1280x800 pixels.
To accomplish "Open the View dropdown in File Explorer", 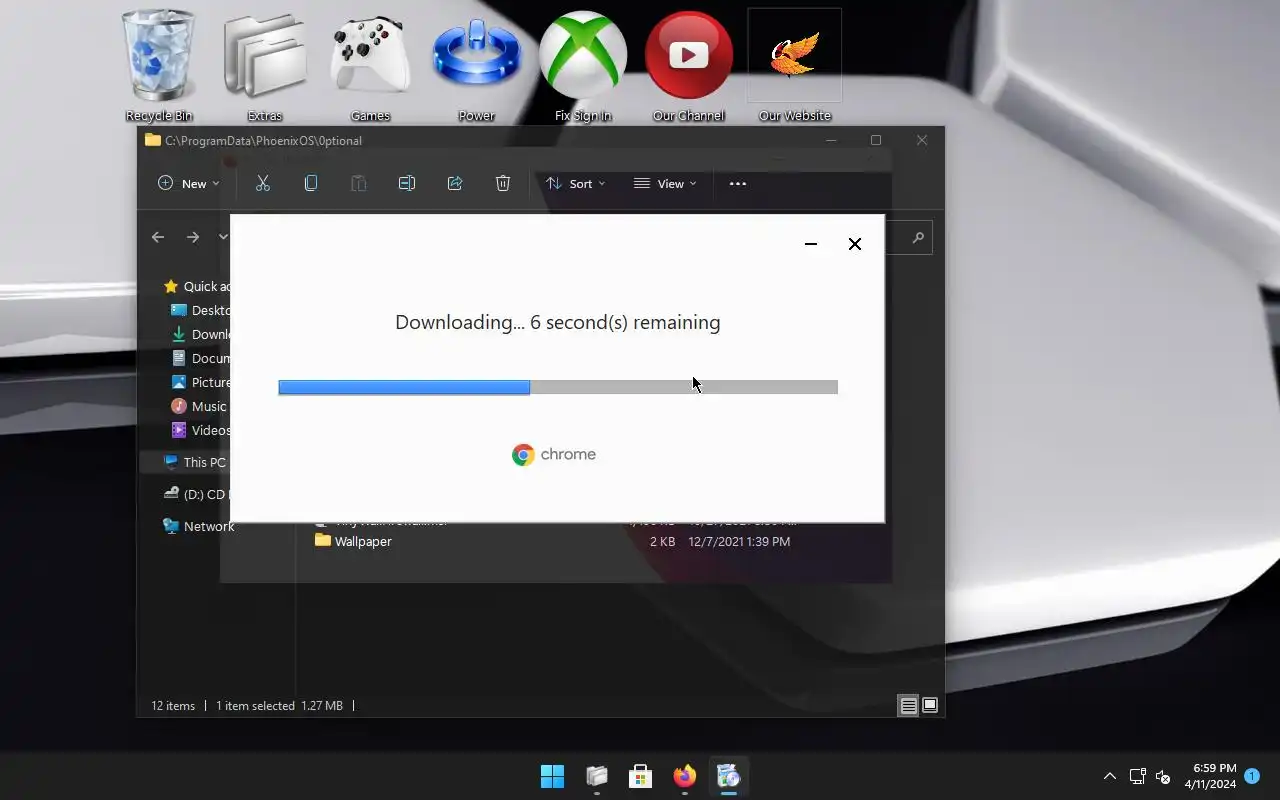I will coord(665,183).
